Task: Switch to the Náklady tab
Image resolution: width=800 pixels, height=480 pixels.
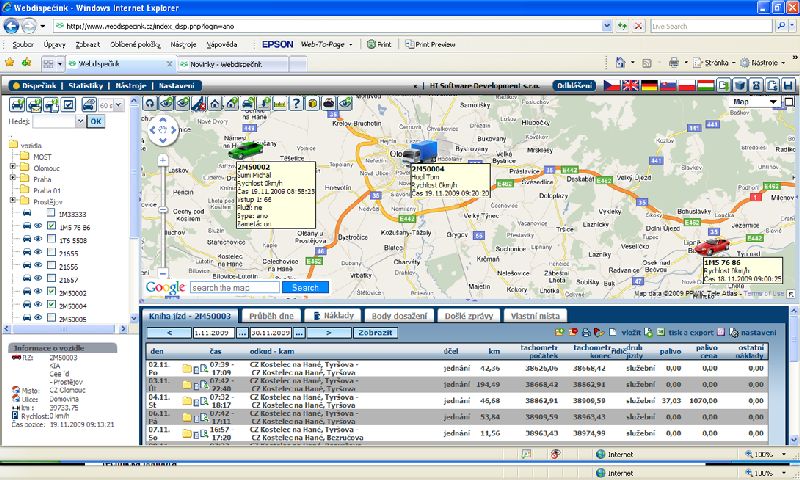Action: click(x=333, y=316)
